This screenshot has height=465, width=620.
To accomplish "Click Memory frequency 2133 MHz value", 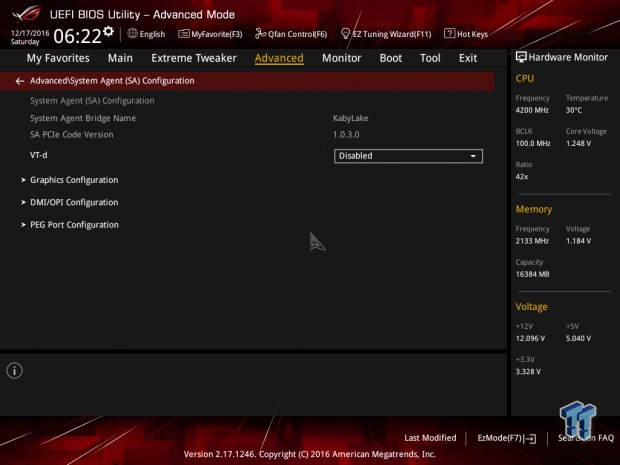I will point(532,241).
